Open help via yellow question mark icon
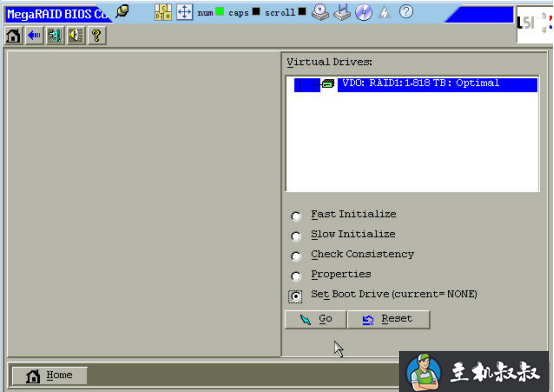This screenshot has width=554, height=392. [x=97, y=35]
